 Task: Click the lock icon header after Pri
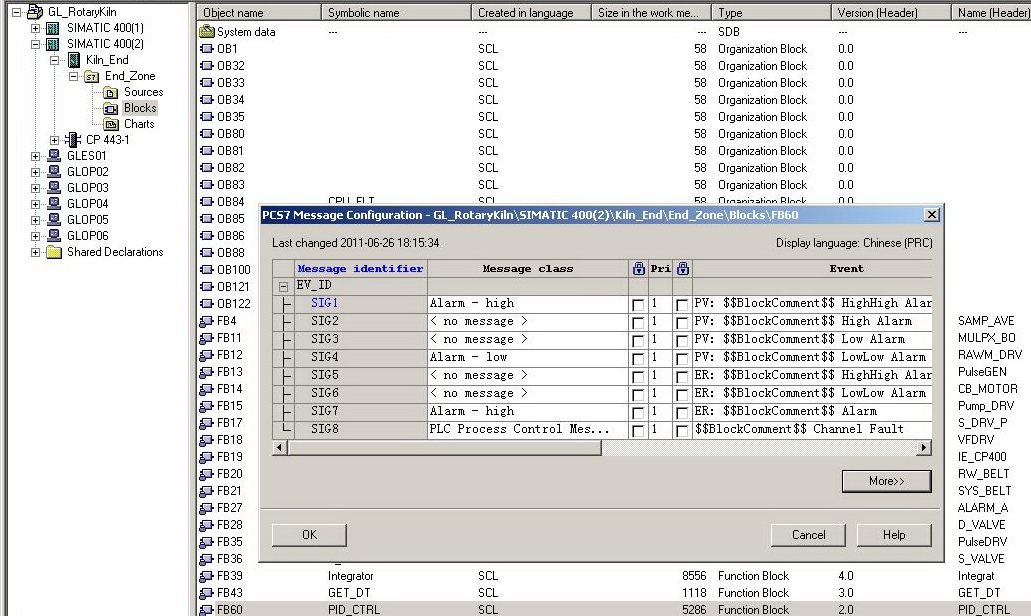tap(683, 268)
